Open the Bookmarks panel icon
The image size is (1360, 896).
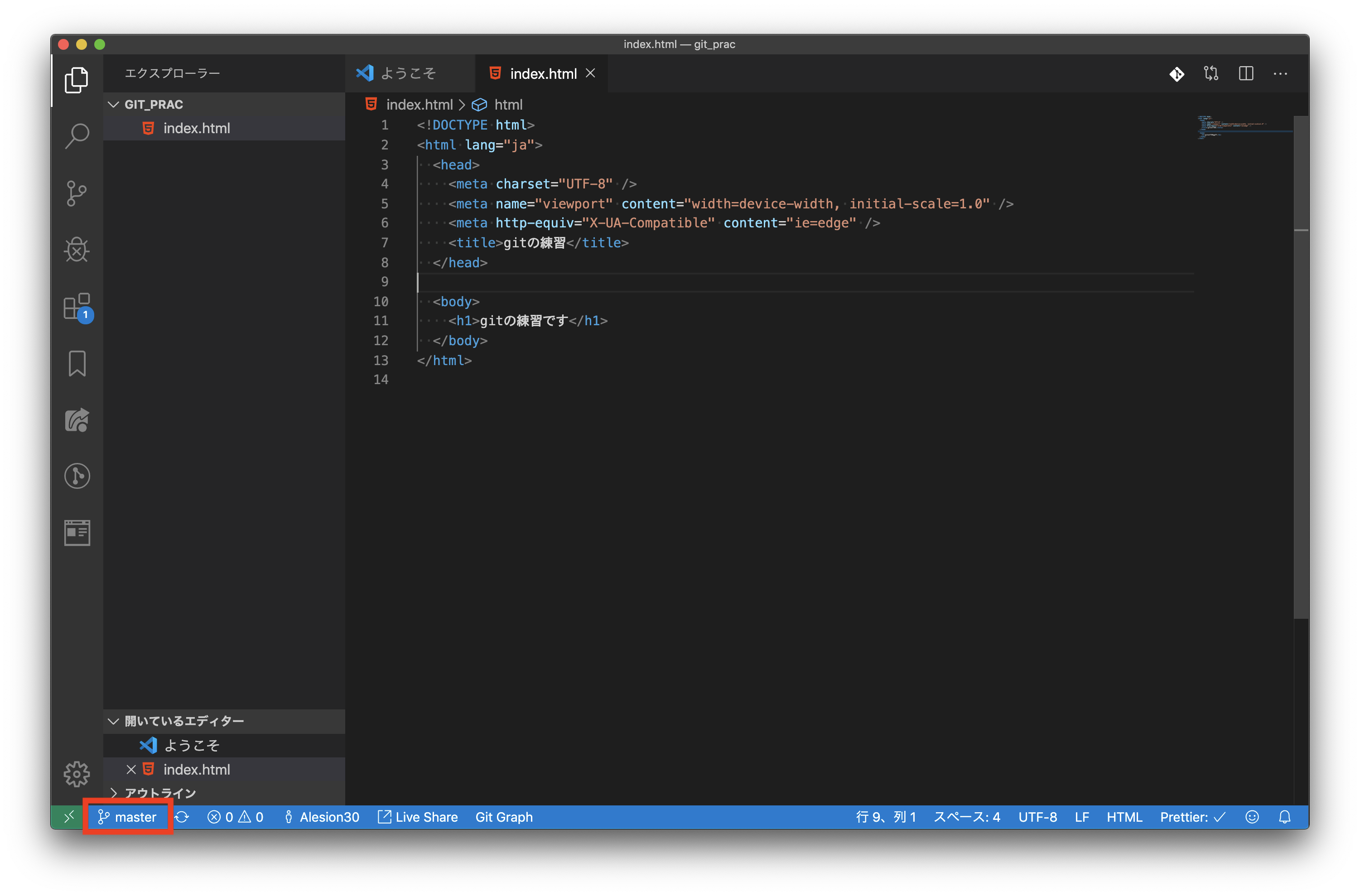77,363
